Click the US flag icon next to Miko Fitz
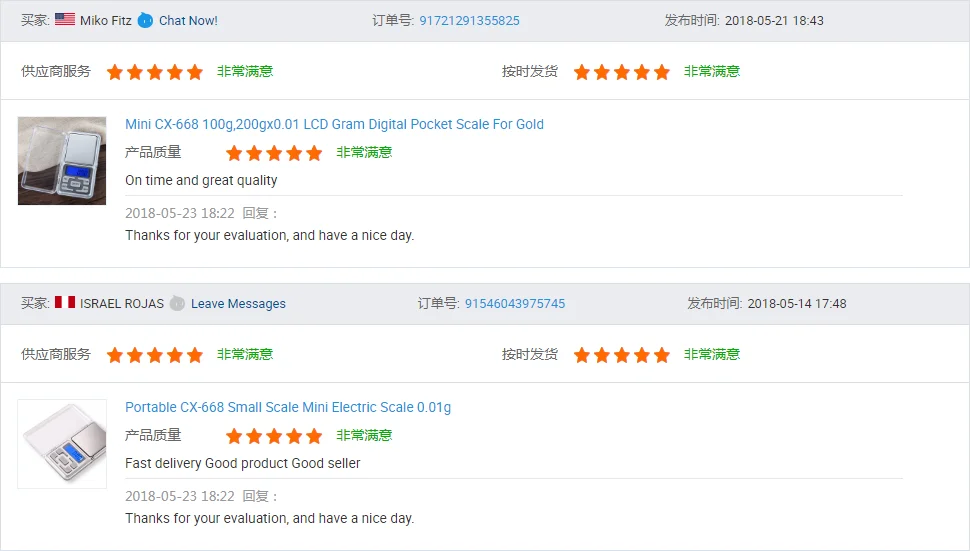This screenshot has width=970, height=551. [65, 20]
